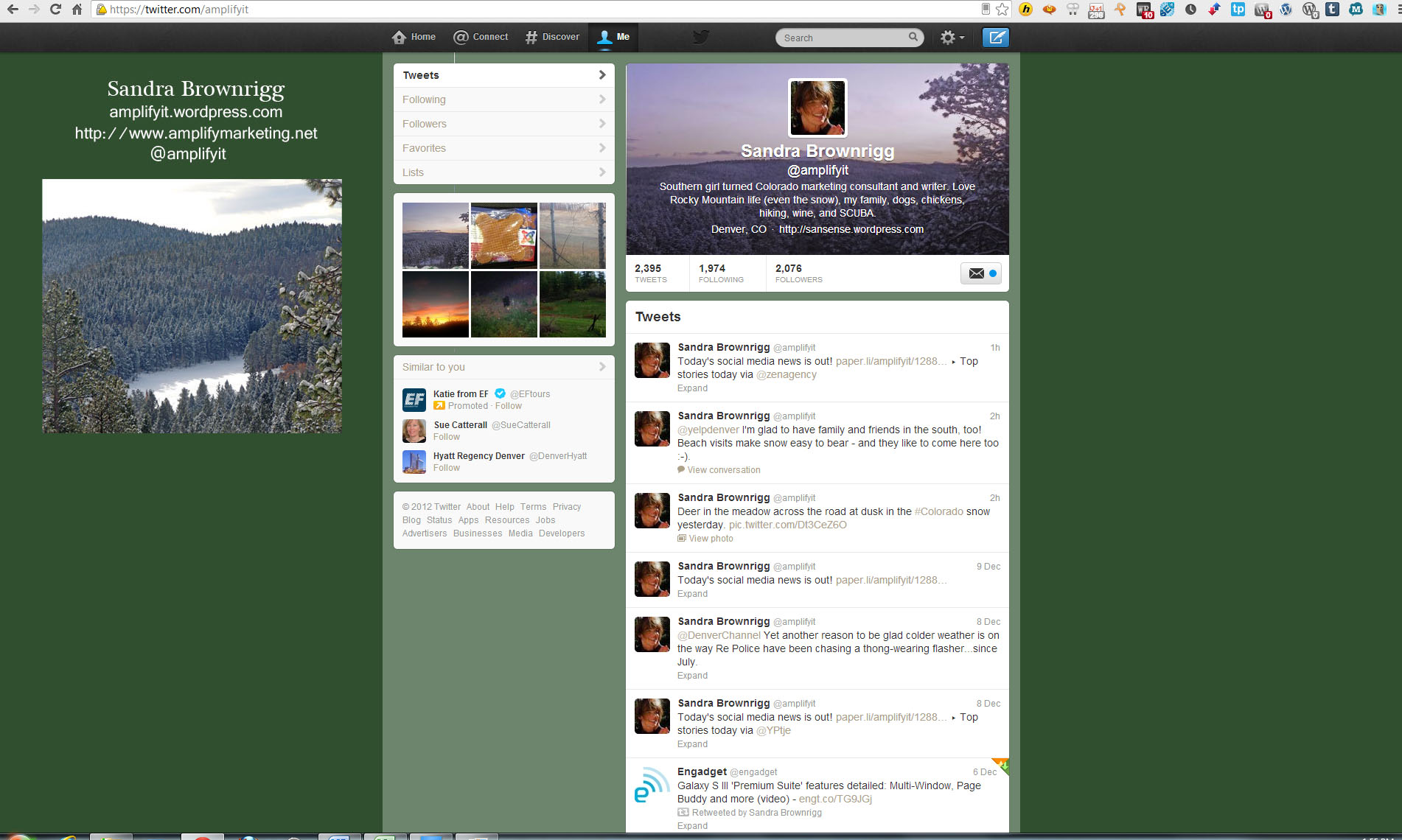Click the clock extension icon
Image resolution: width=1402 pixels, height=840 pixels.
[x=1190, y=10]
